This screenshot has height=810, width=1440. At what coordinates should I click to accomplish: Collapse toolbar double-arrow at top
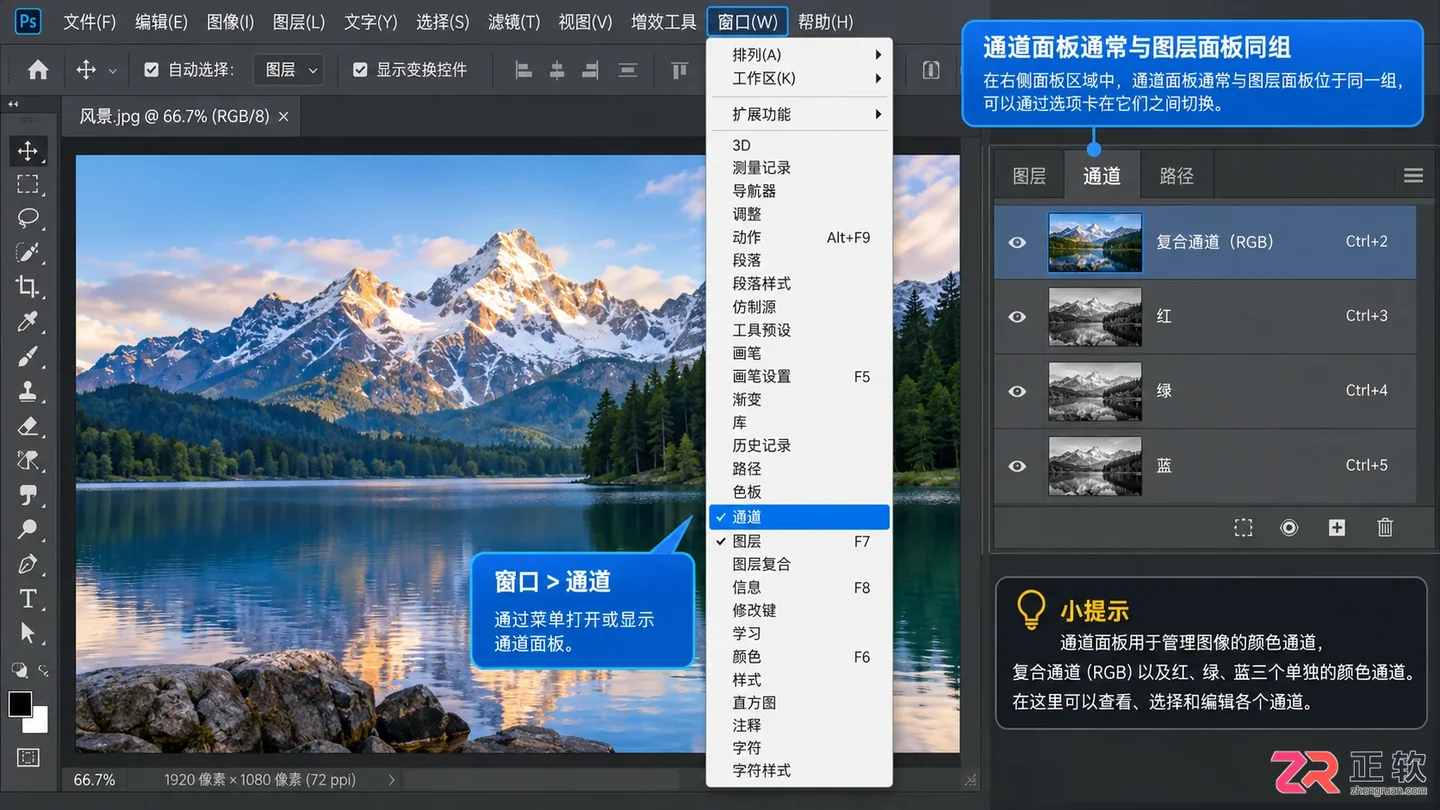(14, 104)
